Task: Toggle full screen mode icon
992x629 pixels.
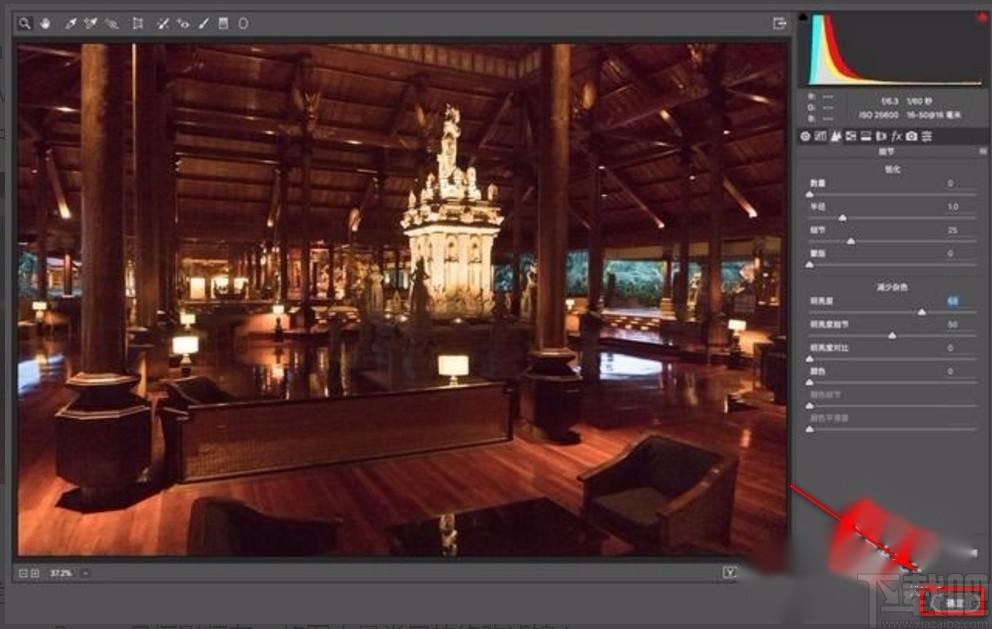Action: [779, 23]
